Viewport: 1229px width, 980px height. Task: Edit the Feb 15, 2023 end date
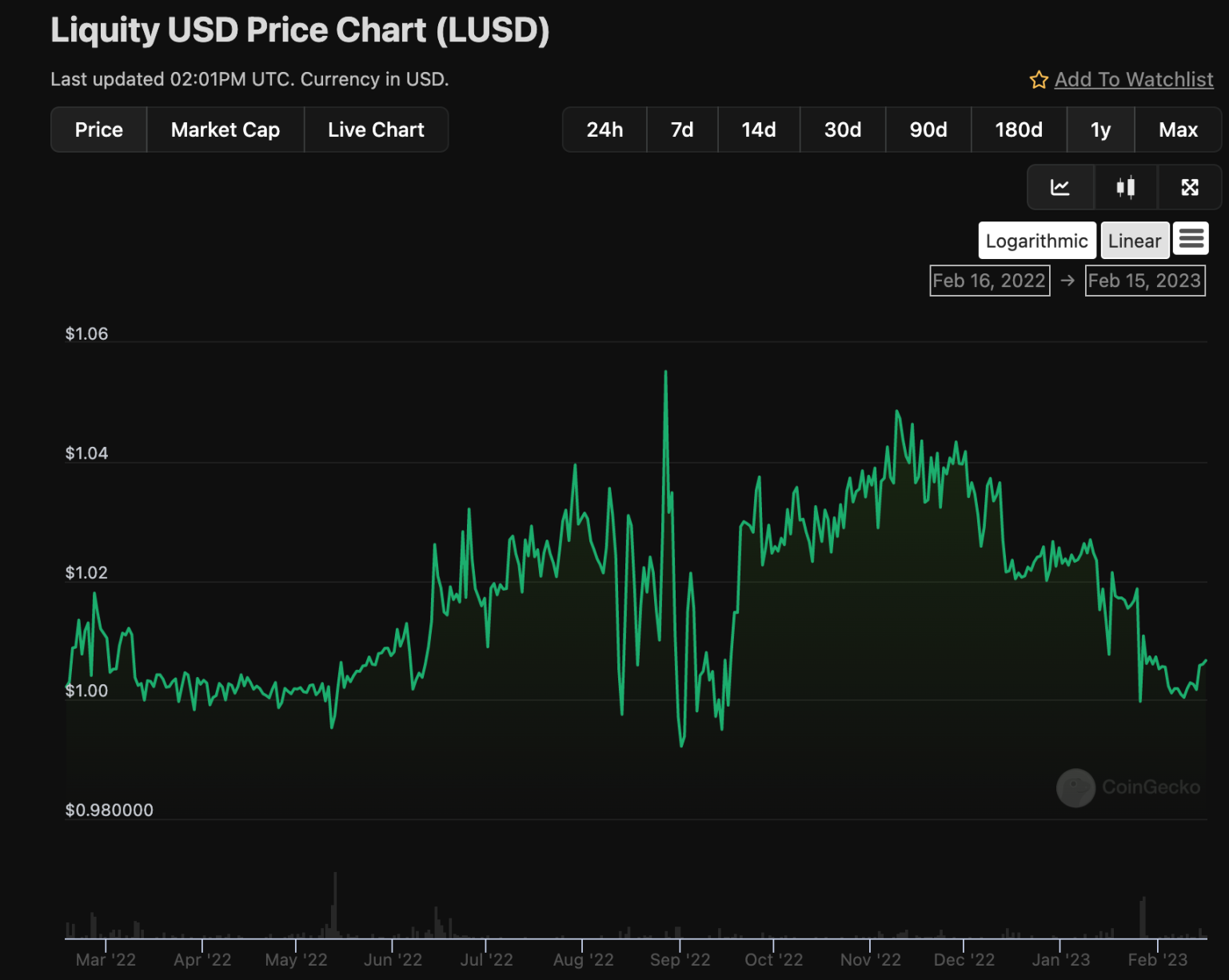pyautogui.click(x=1145, y=281)
